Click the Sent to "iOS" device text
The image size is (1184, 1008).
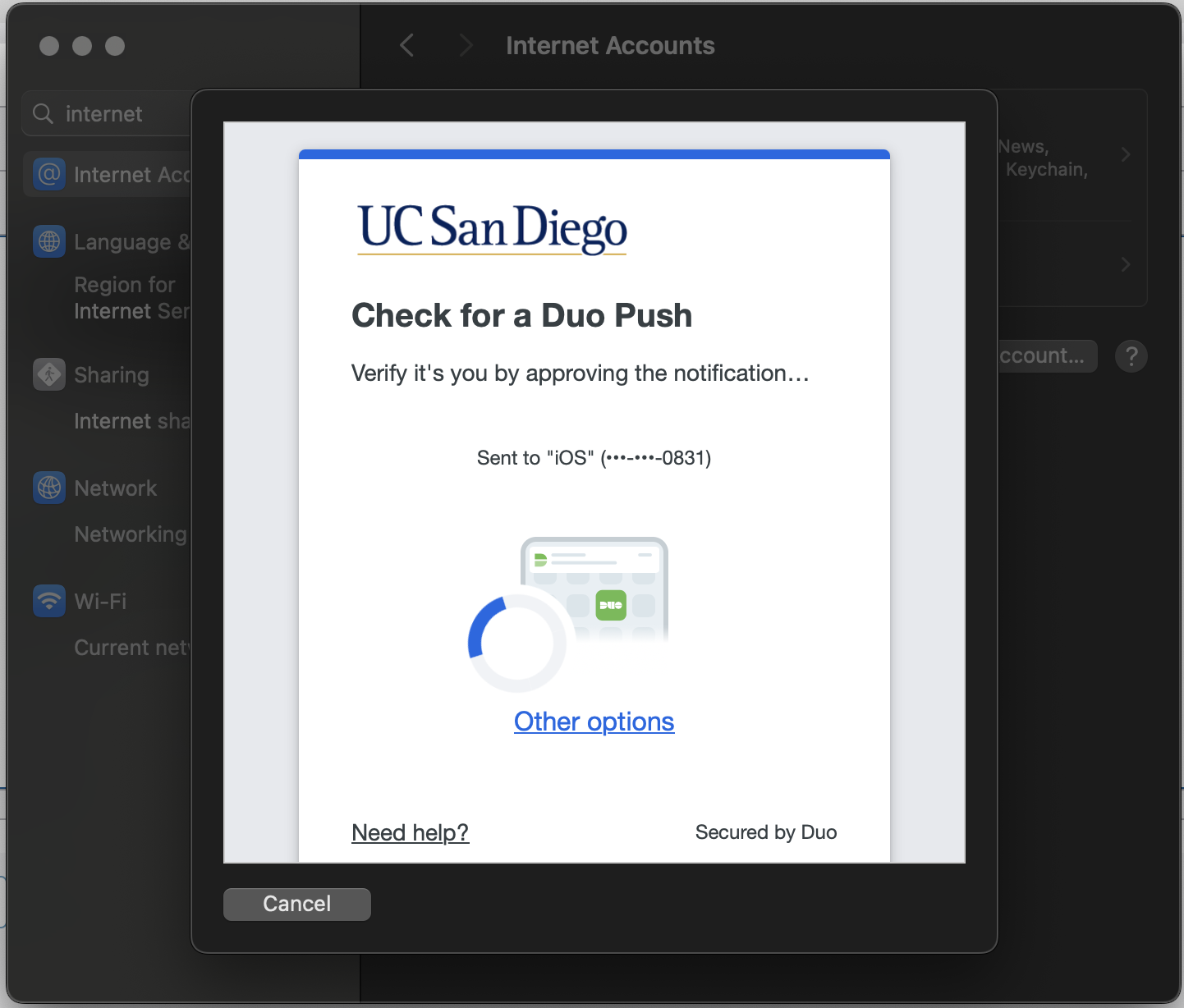click(594, 457)
